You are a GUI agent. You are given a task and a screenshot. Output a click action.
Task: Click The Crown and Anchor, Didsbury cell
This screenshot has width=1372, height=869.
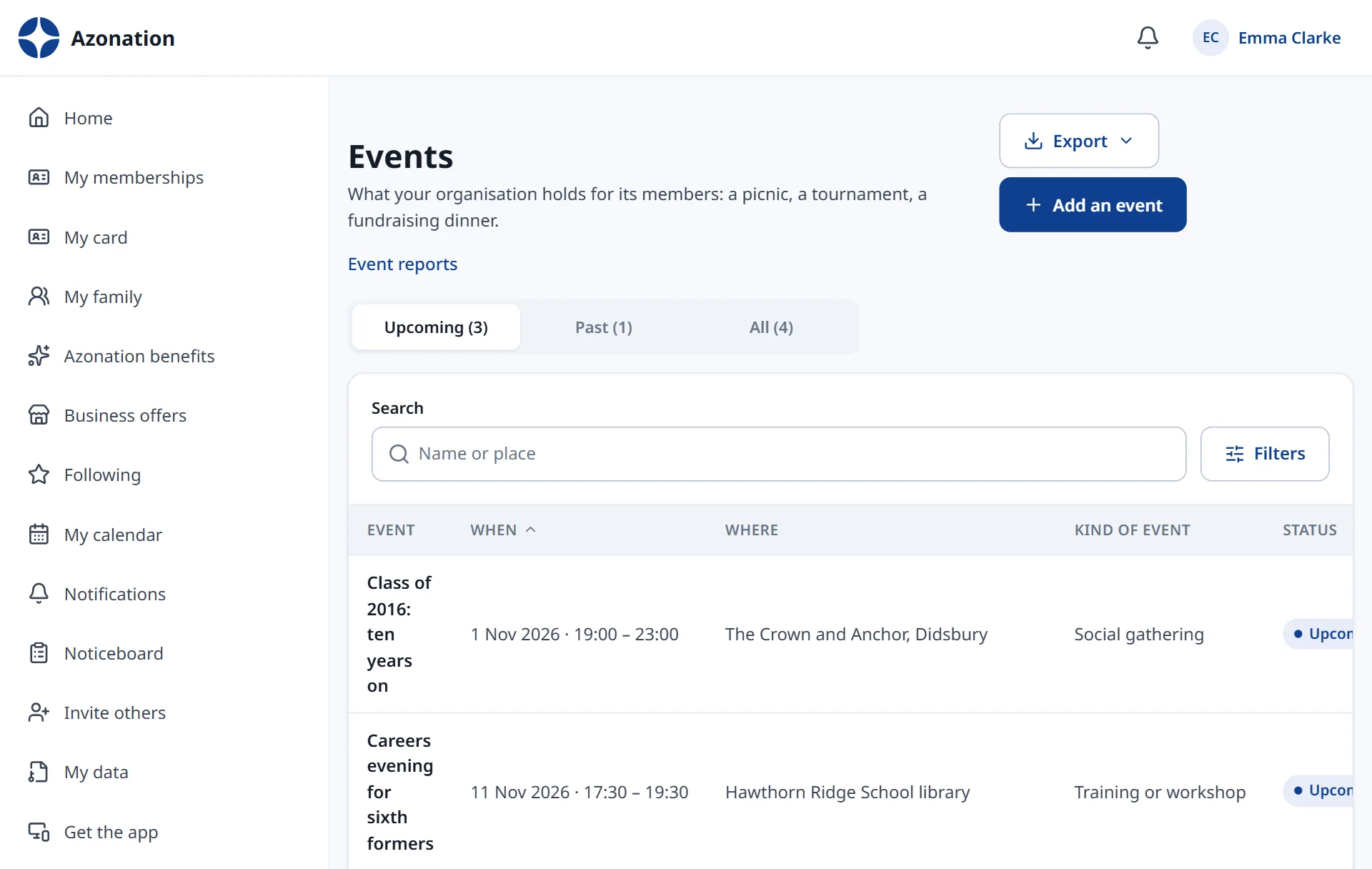(856, 635)
